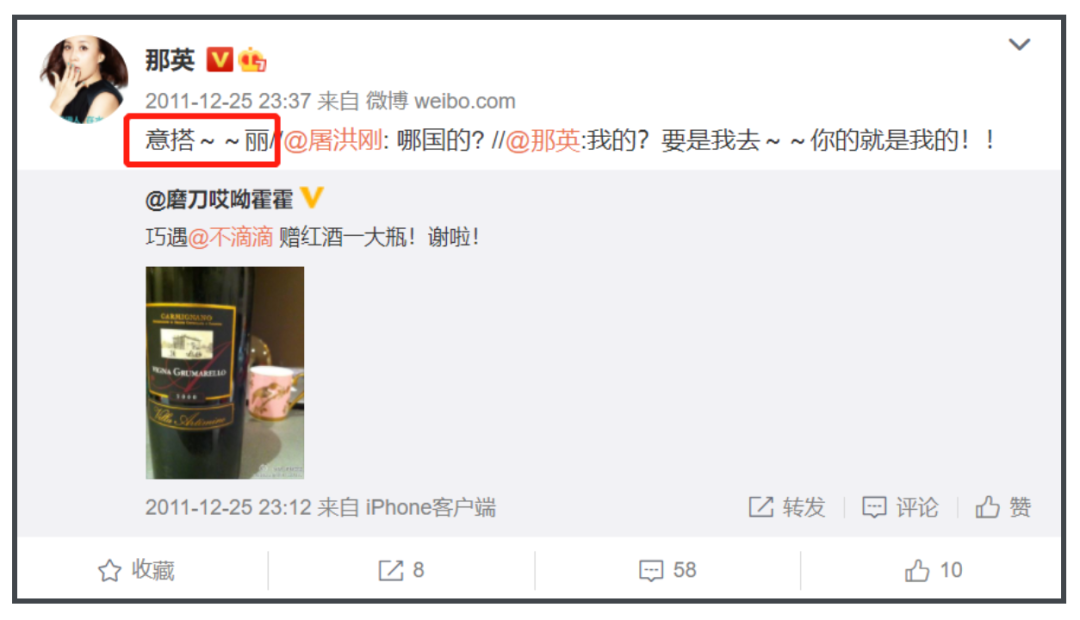This screenshot has width=1080, height=620.
Task: Click the 收藏 star to favorite post
Action: point(136,570)
